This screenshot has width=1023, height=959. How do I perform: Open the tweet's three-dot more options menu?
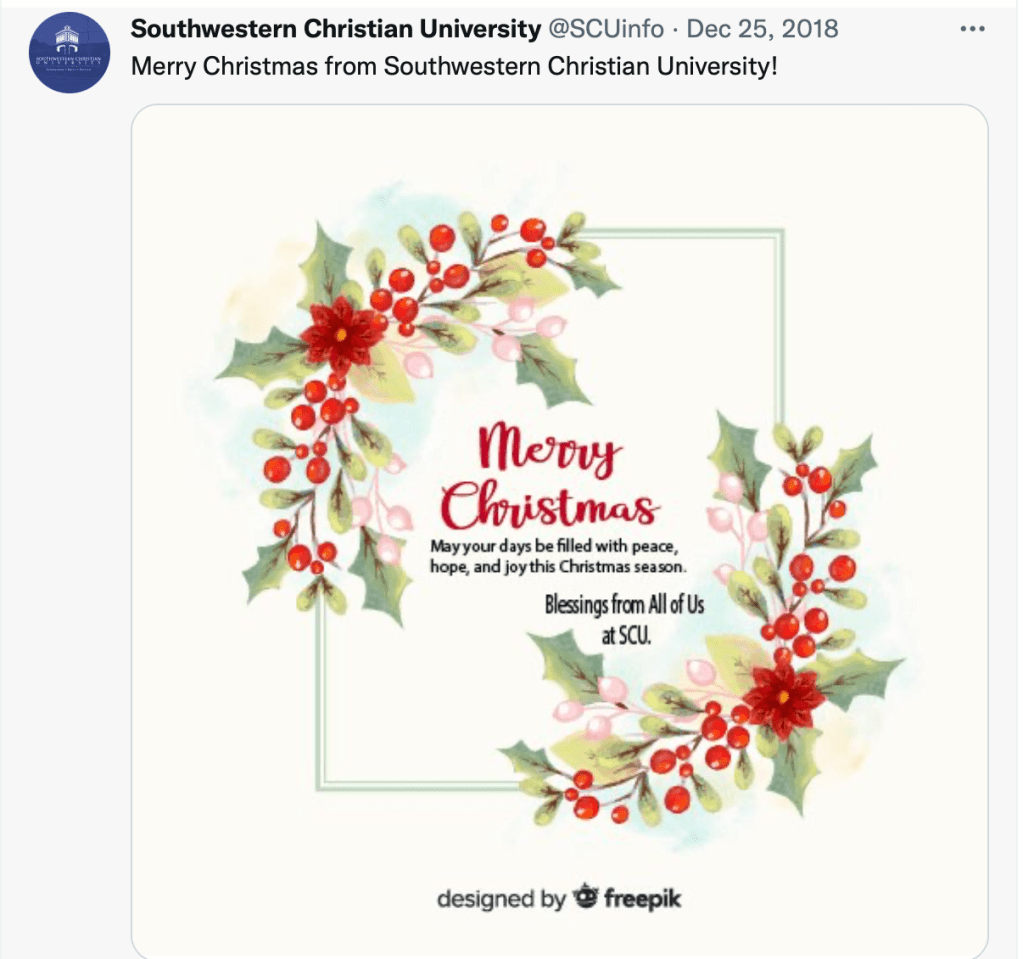pos(972,29)
